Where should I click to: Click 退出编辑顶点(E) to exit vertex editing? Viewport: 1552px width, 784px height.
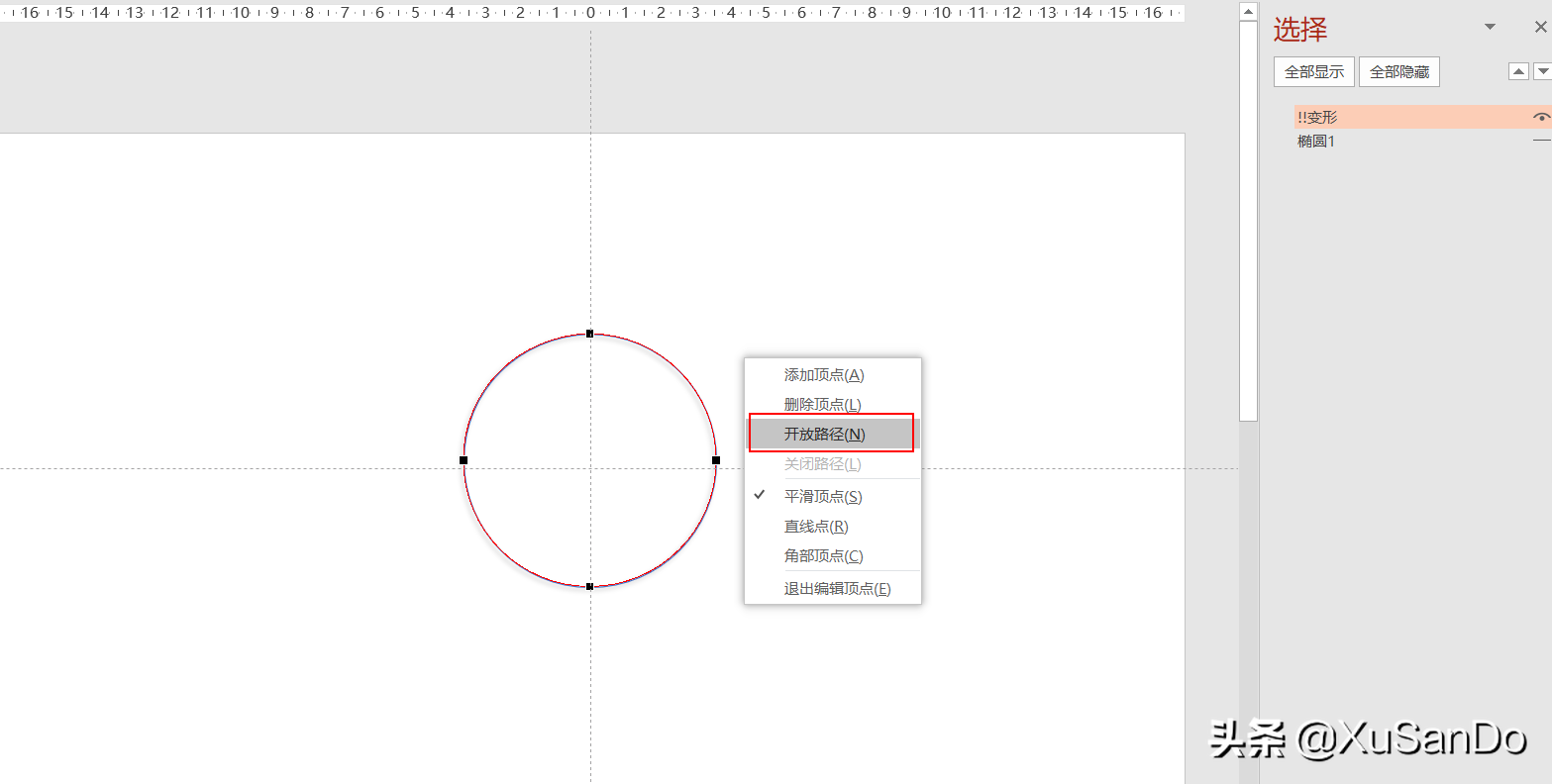point(832,588)
